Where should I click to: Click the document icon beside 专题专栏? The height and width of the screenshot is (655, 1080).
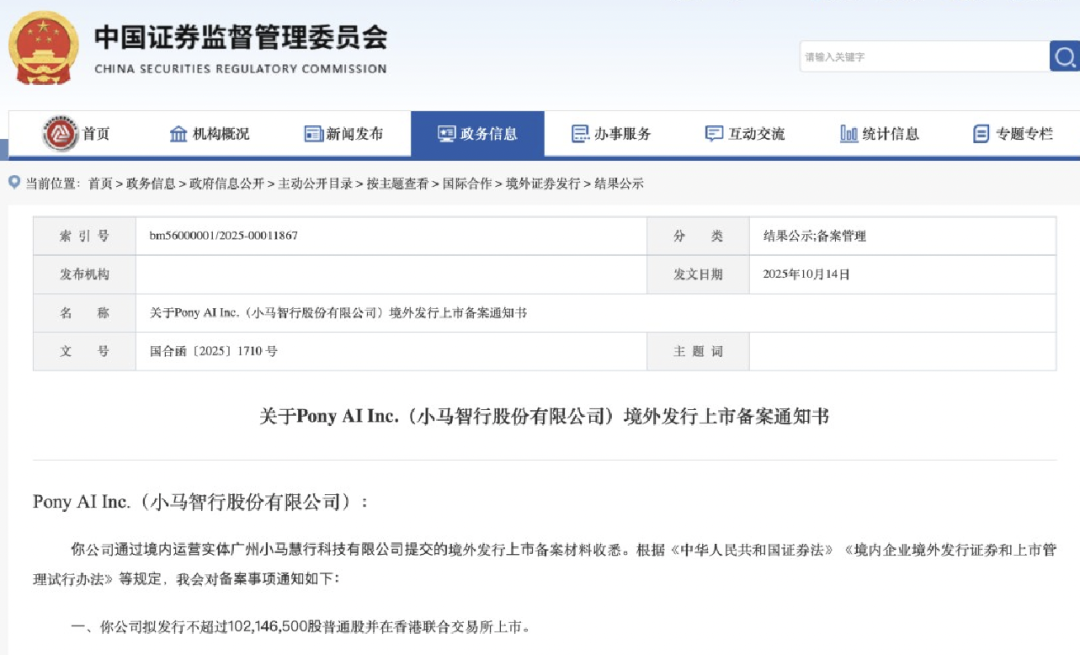(981, 134)
